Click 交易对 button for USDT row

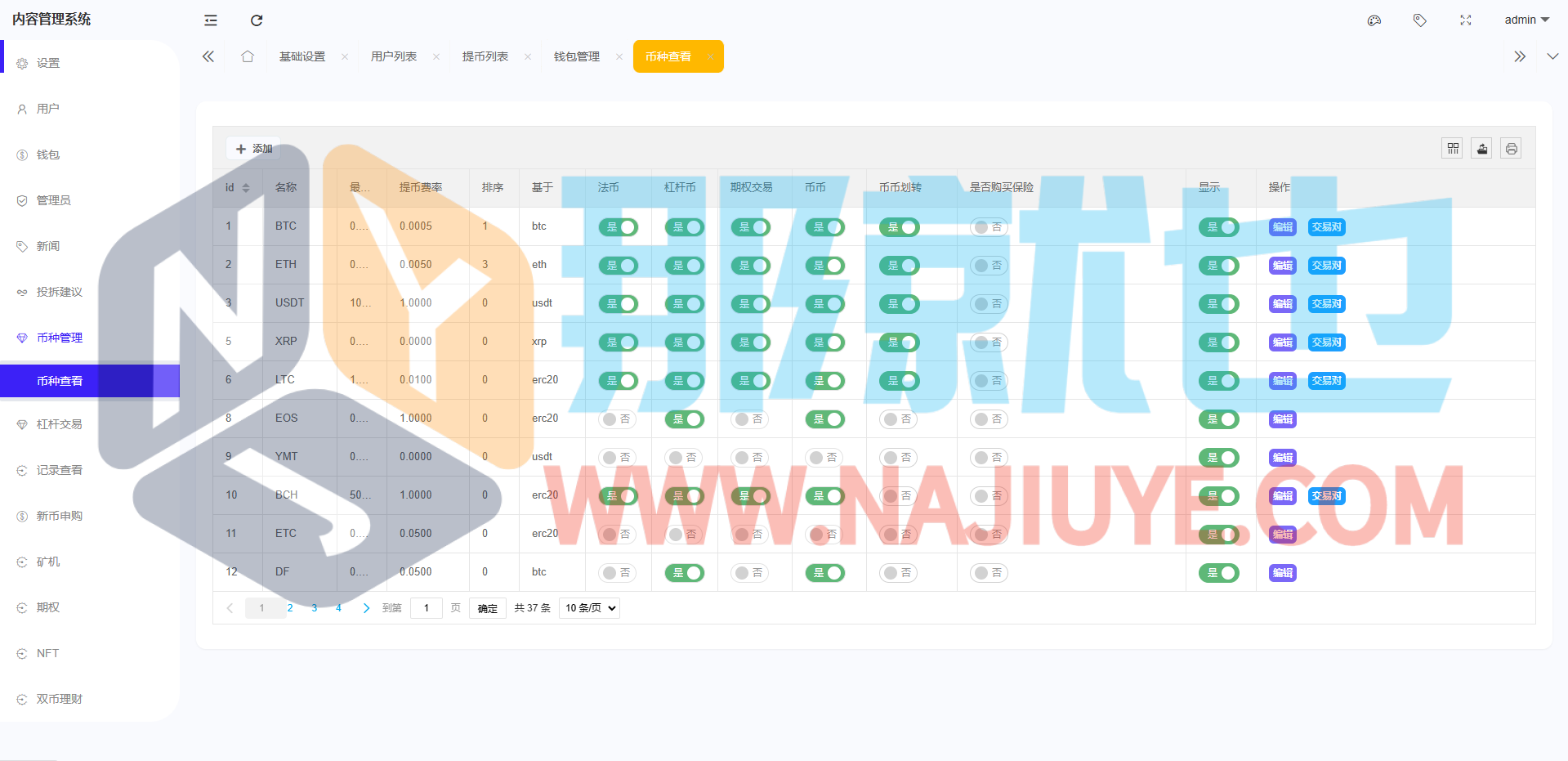point(1326,304)
